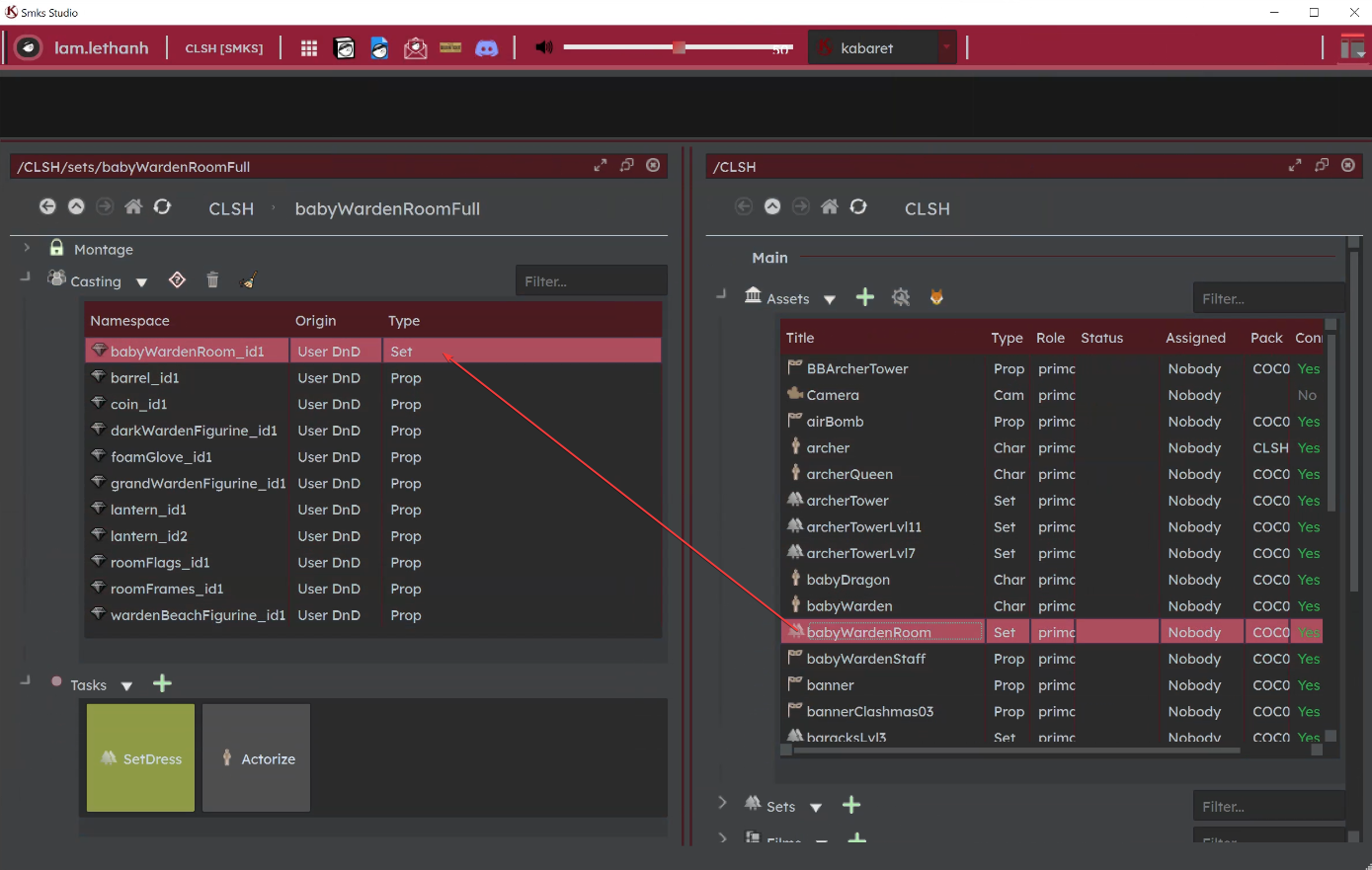Viewport: 1372px width, 870px height.
Task: Click the diamond icon next to Casting
Action: click(x=177, y=280)
